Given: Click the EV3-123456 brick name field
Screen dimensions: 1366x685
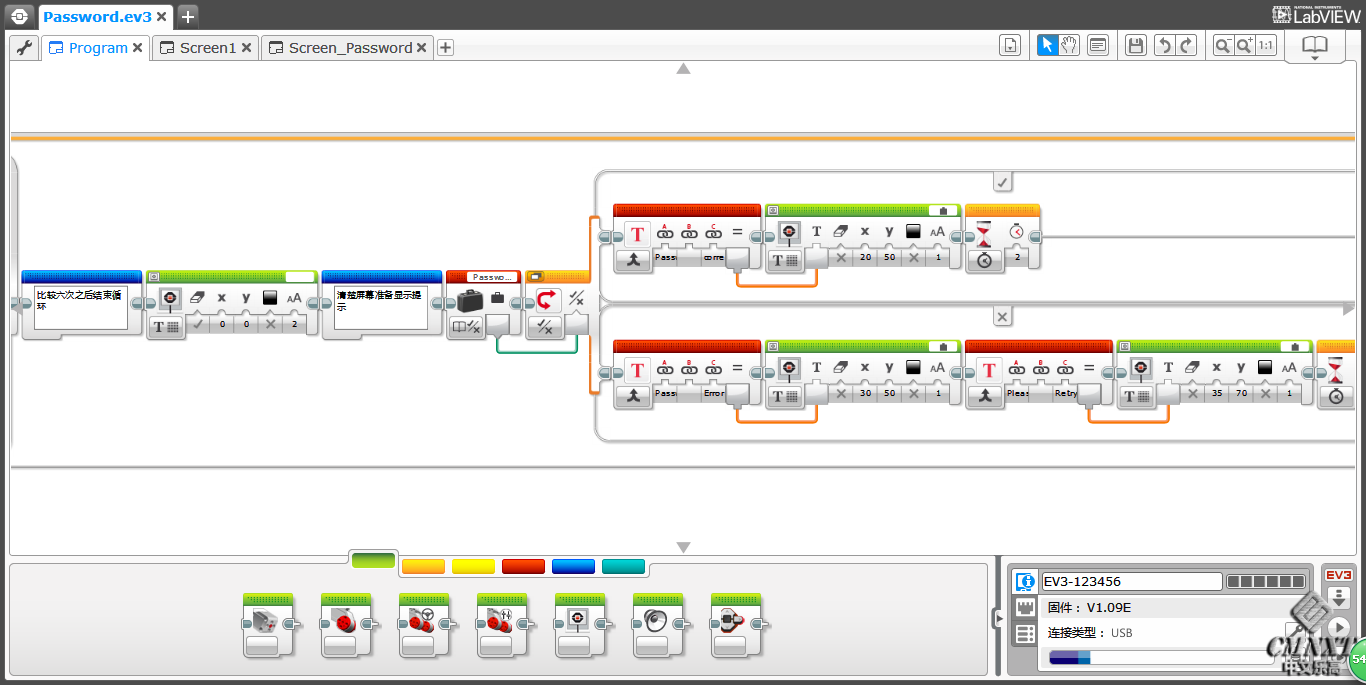Looking at the screenshot, I should click(x=1131, y=582).
